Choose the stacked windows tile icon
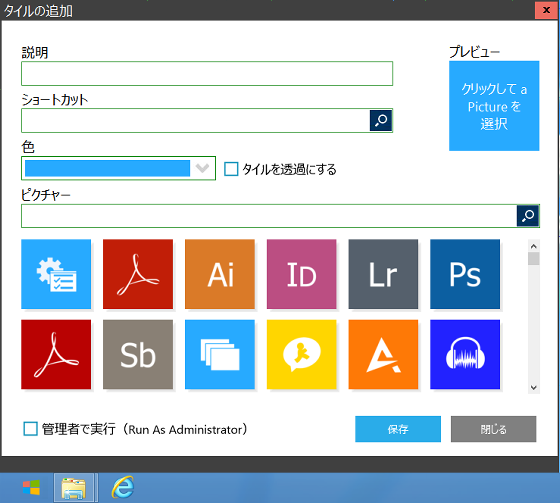The image size is (560, 503). tap(220, 354)
